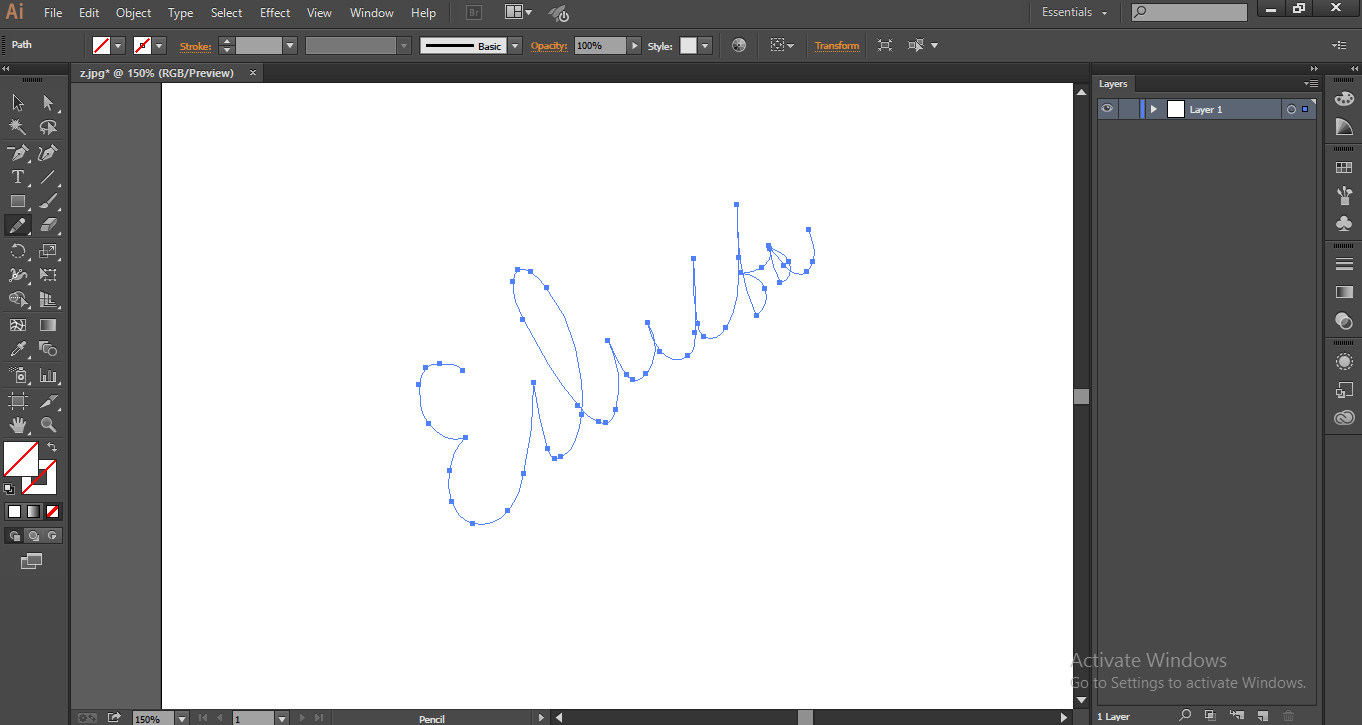Expand Layer 1 disclosure triangle
Screen dimensions: 1362x725
click(x=1153, y=109)
